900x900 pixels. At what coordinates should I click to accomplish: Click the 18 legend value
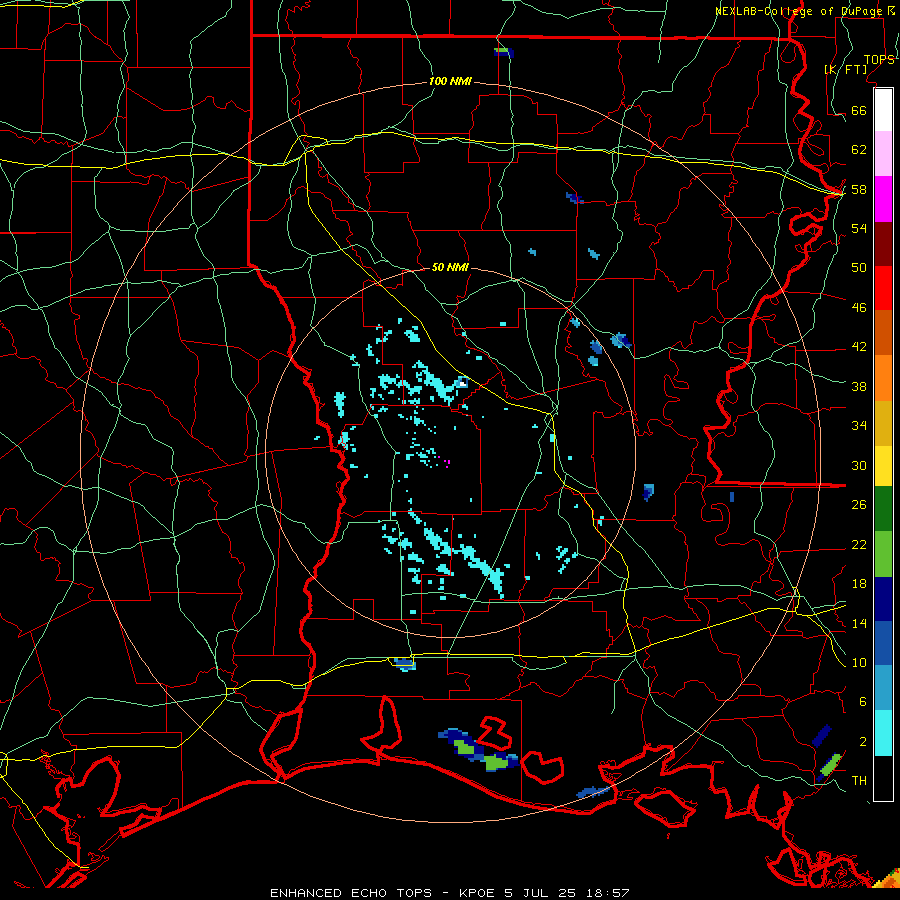click(859, 584)
